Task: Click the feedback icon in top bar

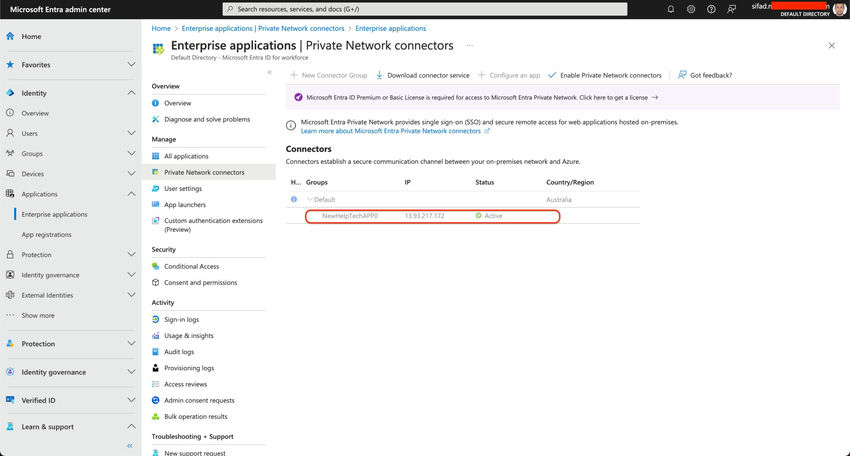Action: point(733,9)
